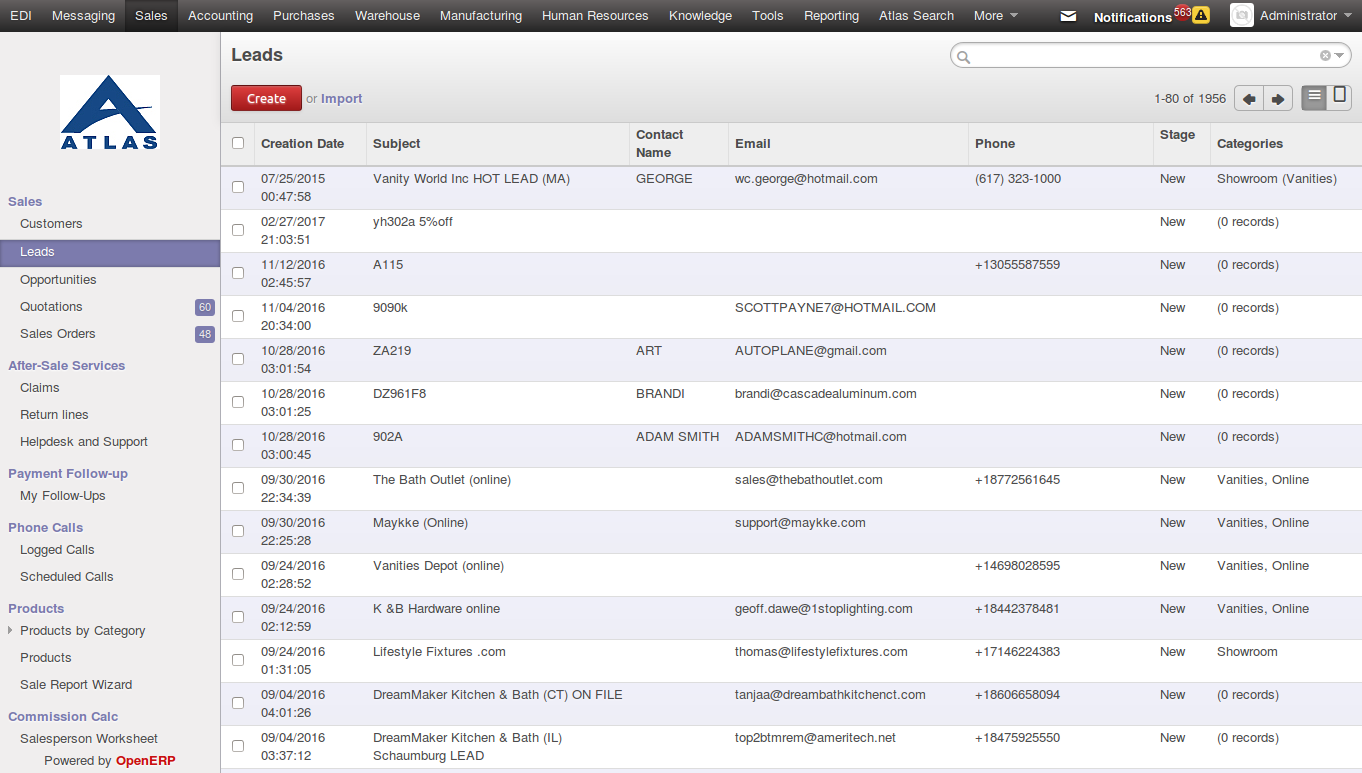Open the Warehouse top menu
Screen dimensions: 1362x773
point(387,16)
